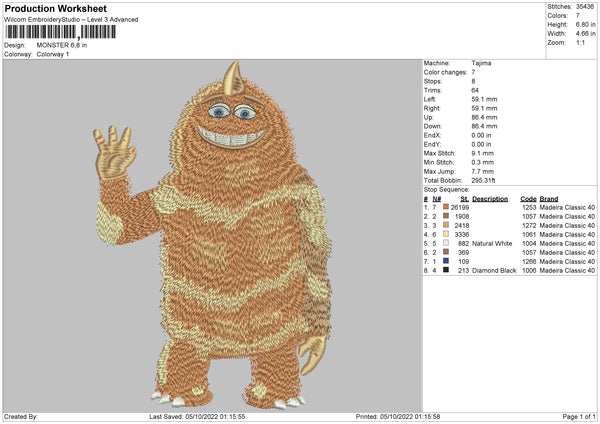Click the "Code" column header
The image size is (600, 424).
[x=528, y=199]
